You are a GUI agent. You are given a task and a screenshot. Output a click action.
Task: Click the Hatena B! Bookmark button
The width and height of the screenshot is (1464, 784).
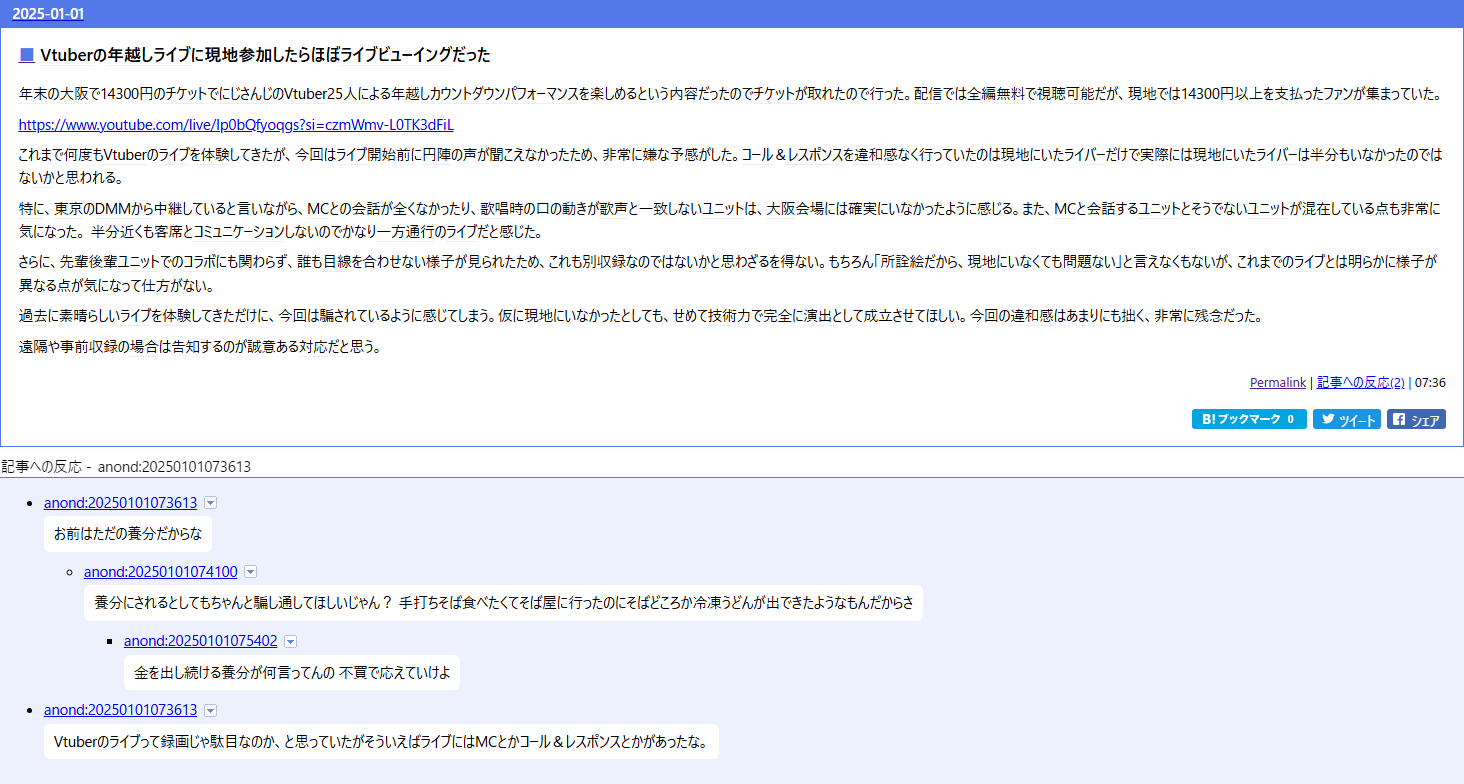1248,420
